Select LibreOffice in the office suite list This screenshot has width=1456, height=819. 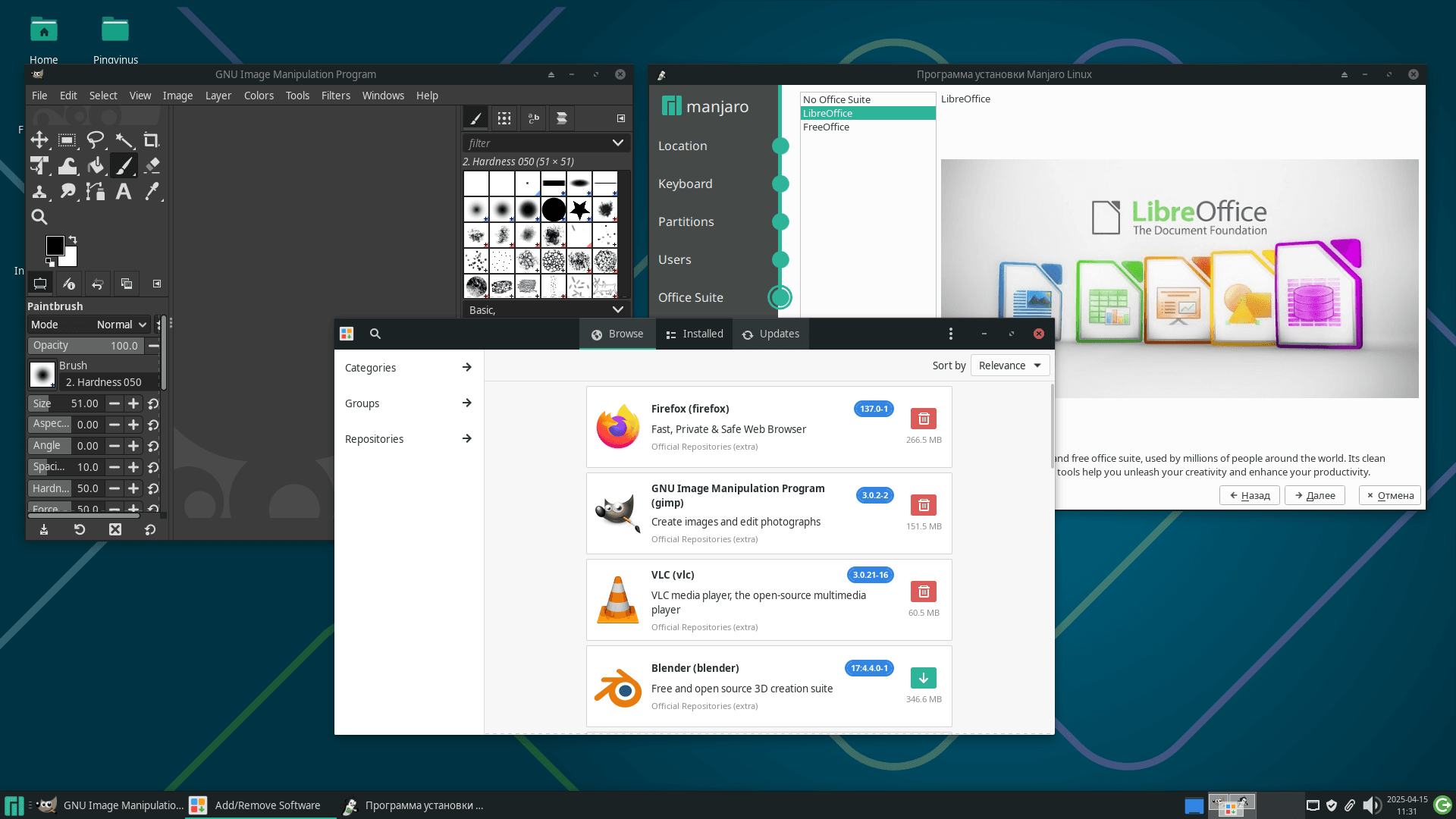868,113
